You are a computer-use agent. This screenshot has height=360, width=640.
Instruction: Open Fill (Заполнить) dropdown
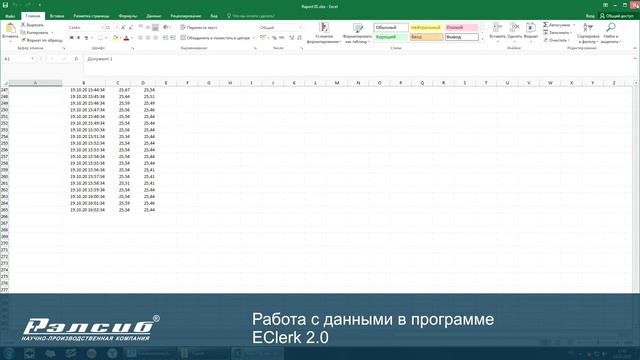coord(557,33)
